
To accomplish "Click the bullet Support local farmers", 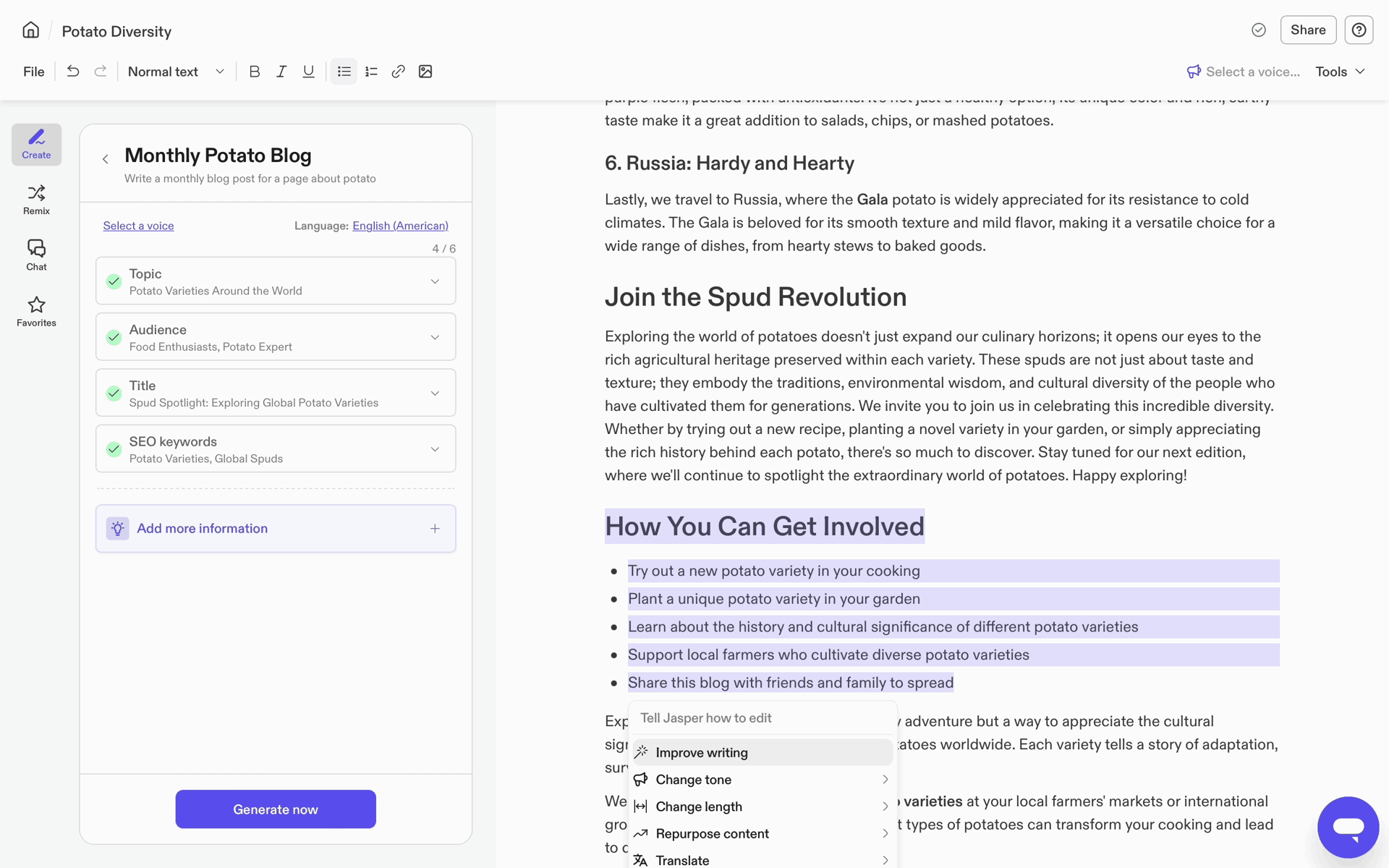I will pyautogui.click(x=828, y=655).
